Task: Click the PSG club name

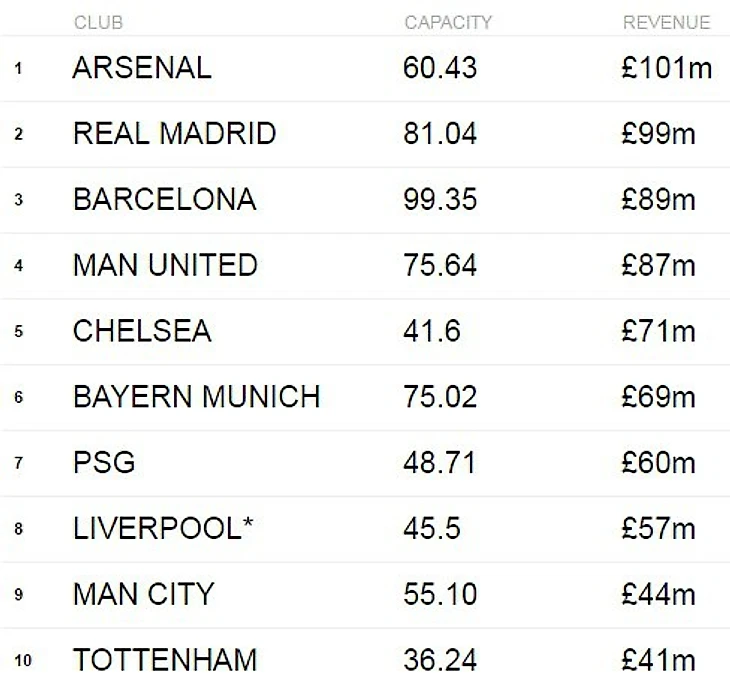Action: pos(103,463)
